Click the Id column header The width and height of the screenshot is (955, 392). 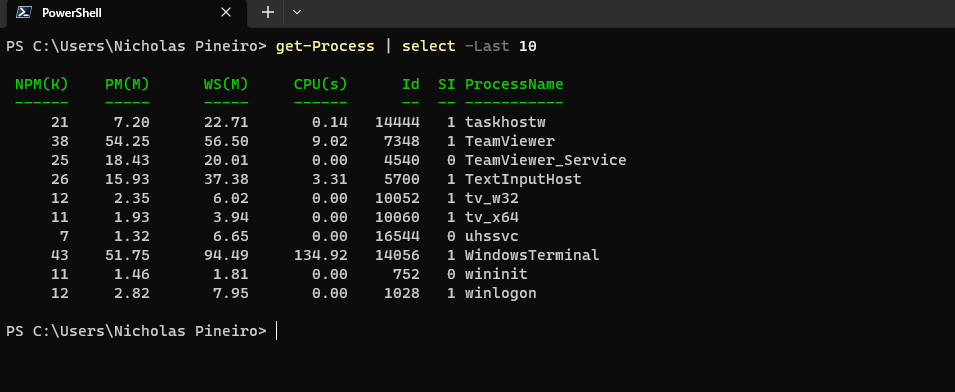point(411,84)
